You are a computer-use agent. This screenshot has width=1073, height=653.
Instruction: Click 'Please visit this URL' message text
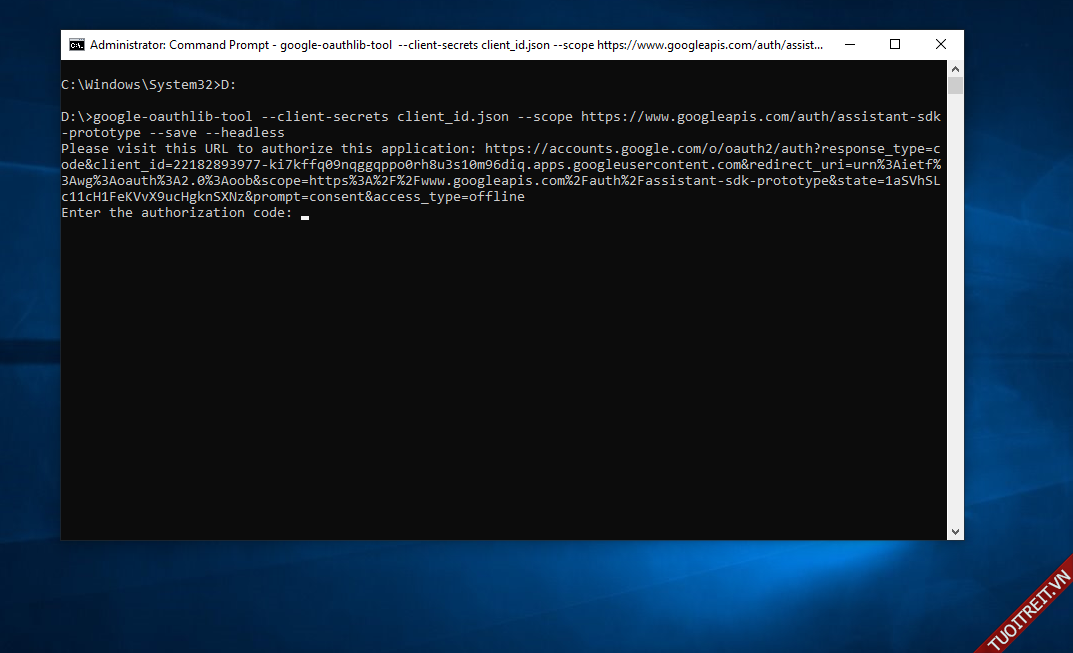click(x=144, y=149)
